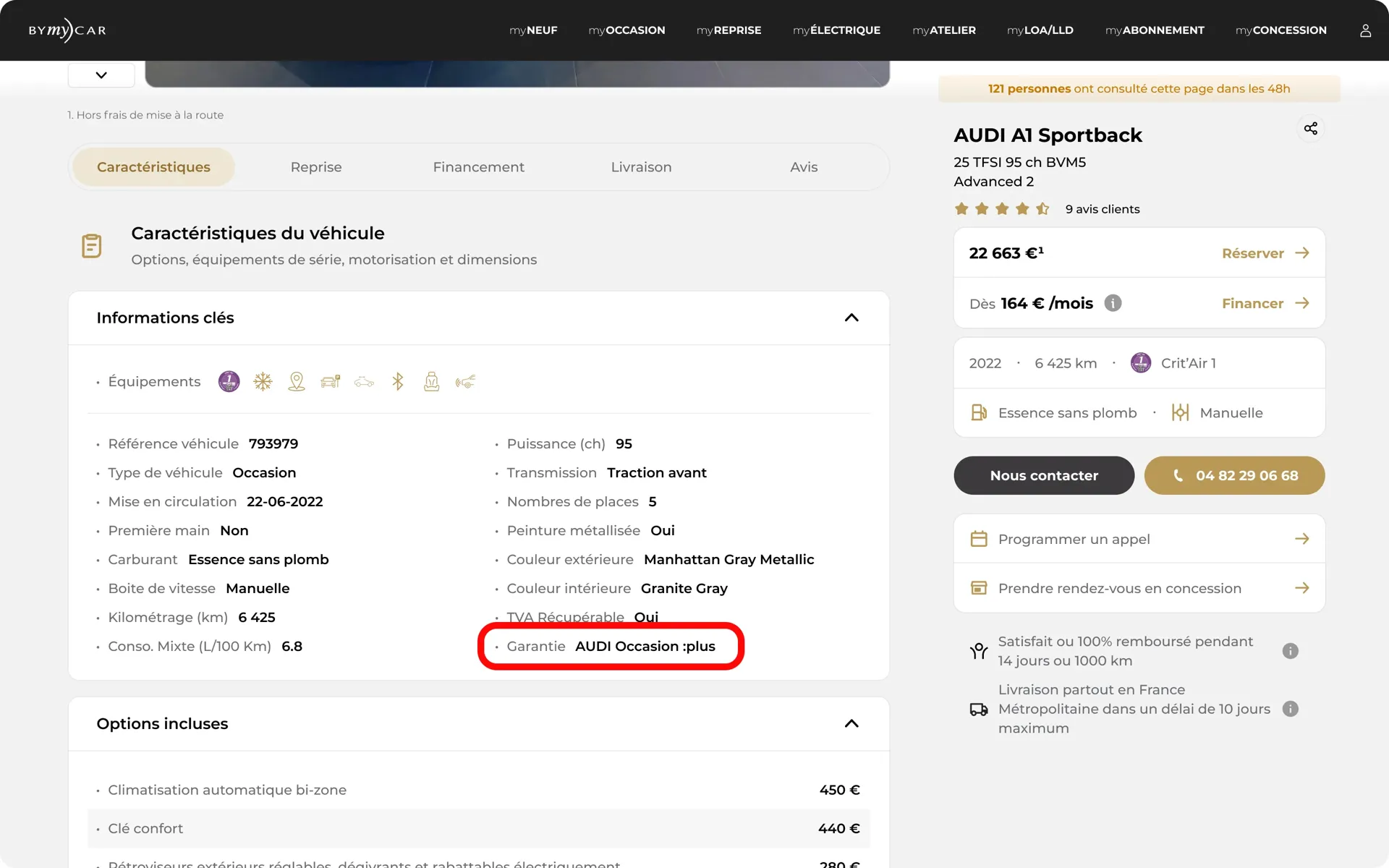Screen dimensions: 1389x868
Task: Click the calendar icon for Programmer un appel
Action: [979, 539]
